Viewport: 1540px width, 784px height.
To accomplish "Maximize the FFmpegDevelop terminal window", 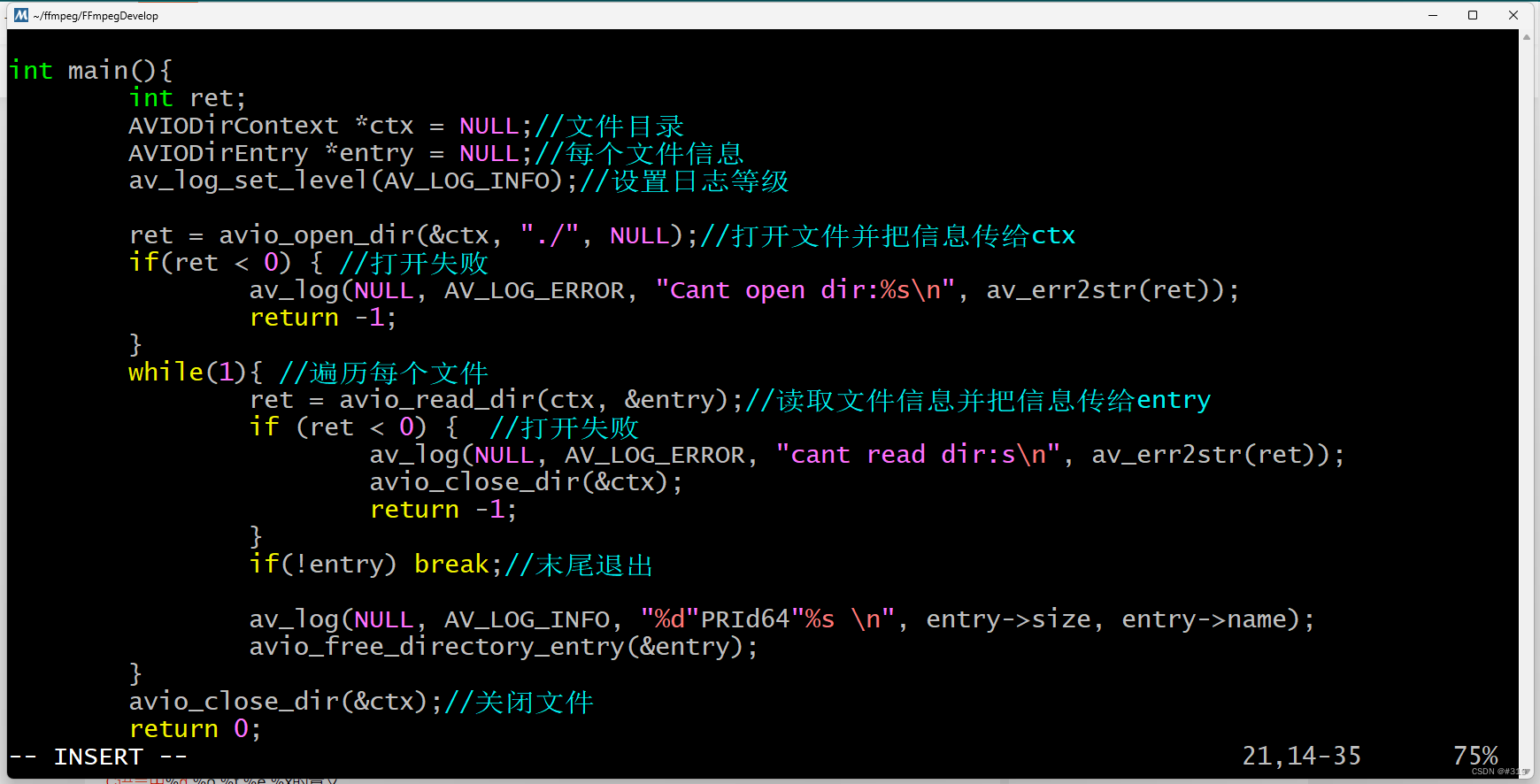I will tap(1473, 15).
